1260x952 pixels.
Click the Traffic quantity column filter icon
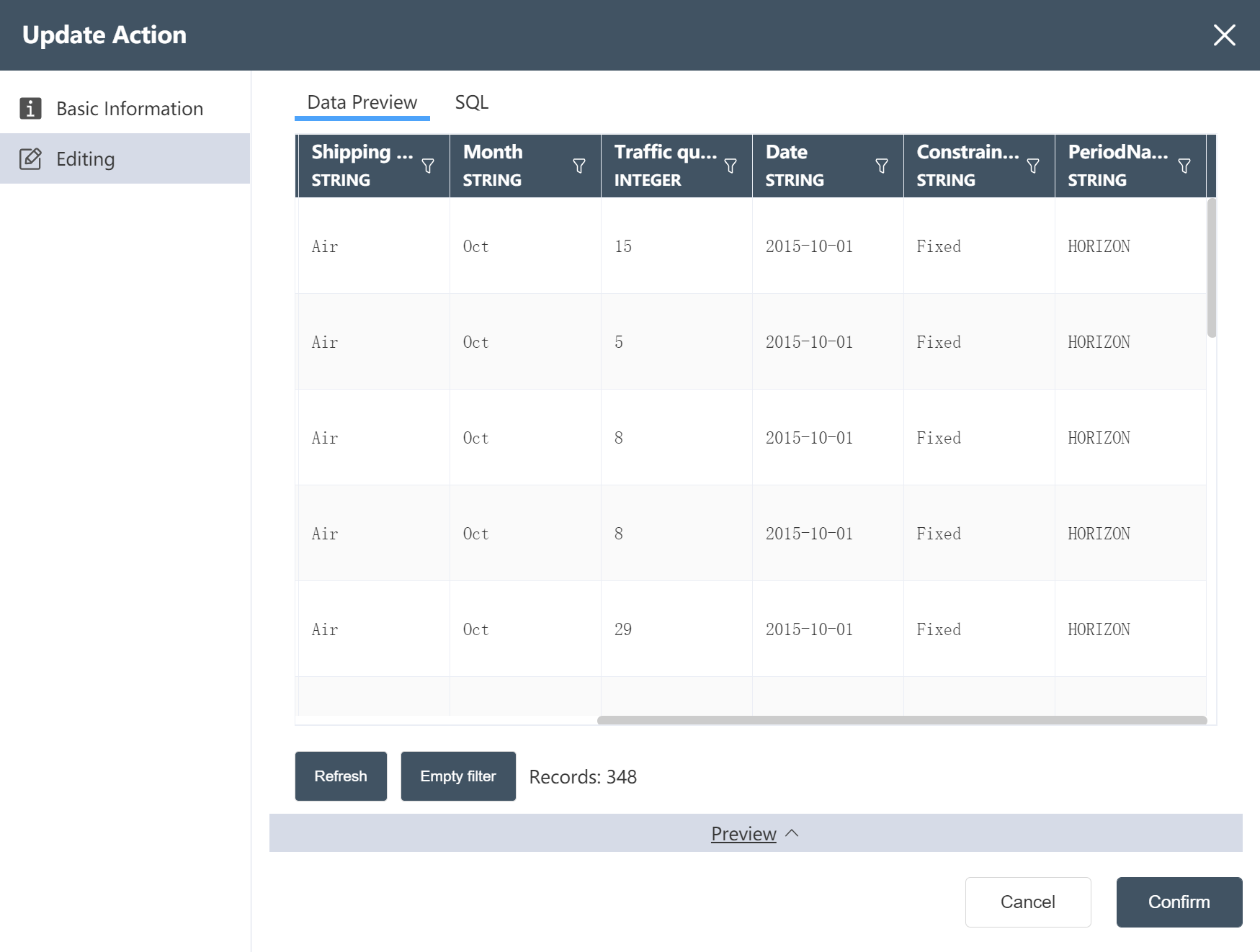pos(730,166)
